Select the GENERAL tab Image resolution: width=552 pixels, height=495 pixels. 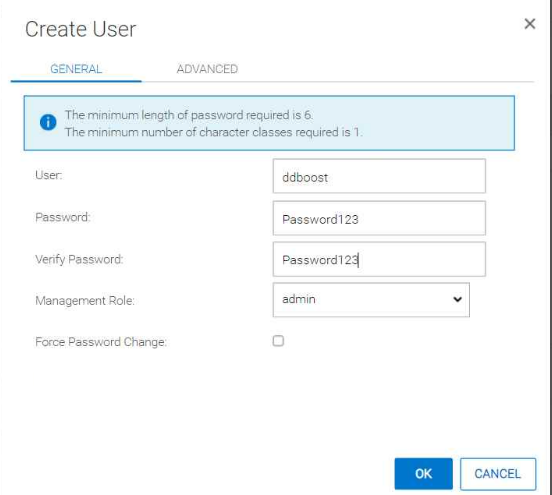click(76, 69)
